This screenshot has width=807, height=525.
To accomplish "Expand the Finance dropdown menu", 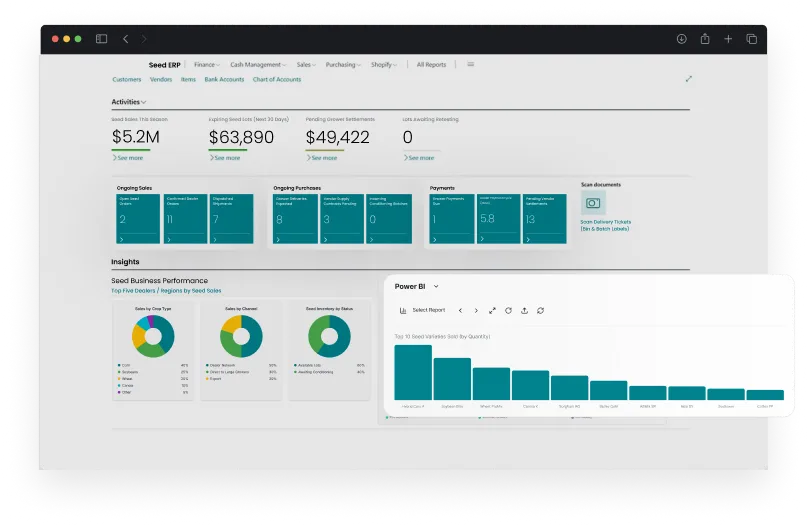I will click(207, 65).
